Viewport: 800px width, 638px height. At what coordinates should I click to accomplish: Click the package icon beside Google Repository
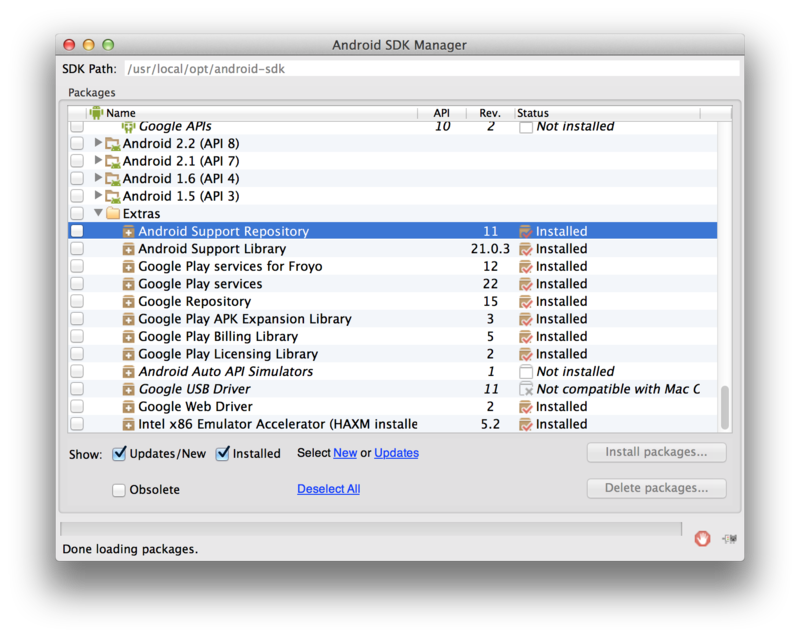coord(128,302)
